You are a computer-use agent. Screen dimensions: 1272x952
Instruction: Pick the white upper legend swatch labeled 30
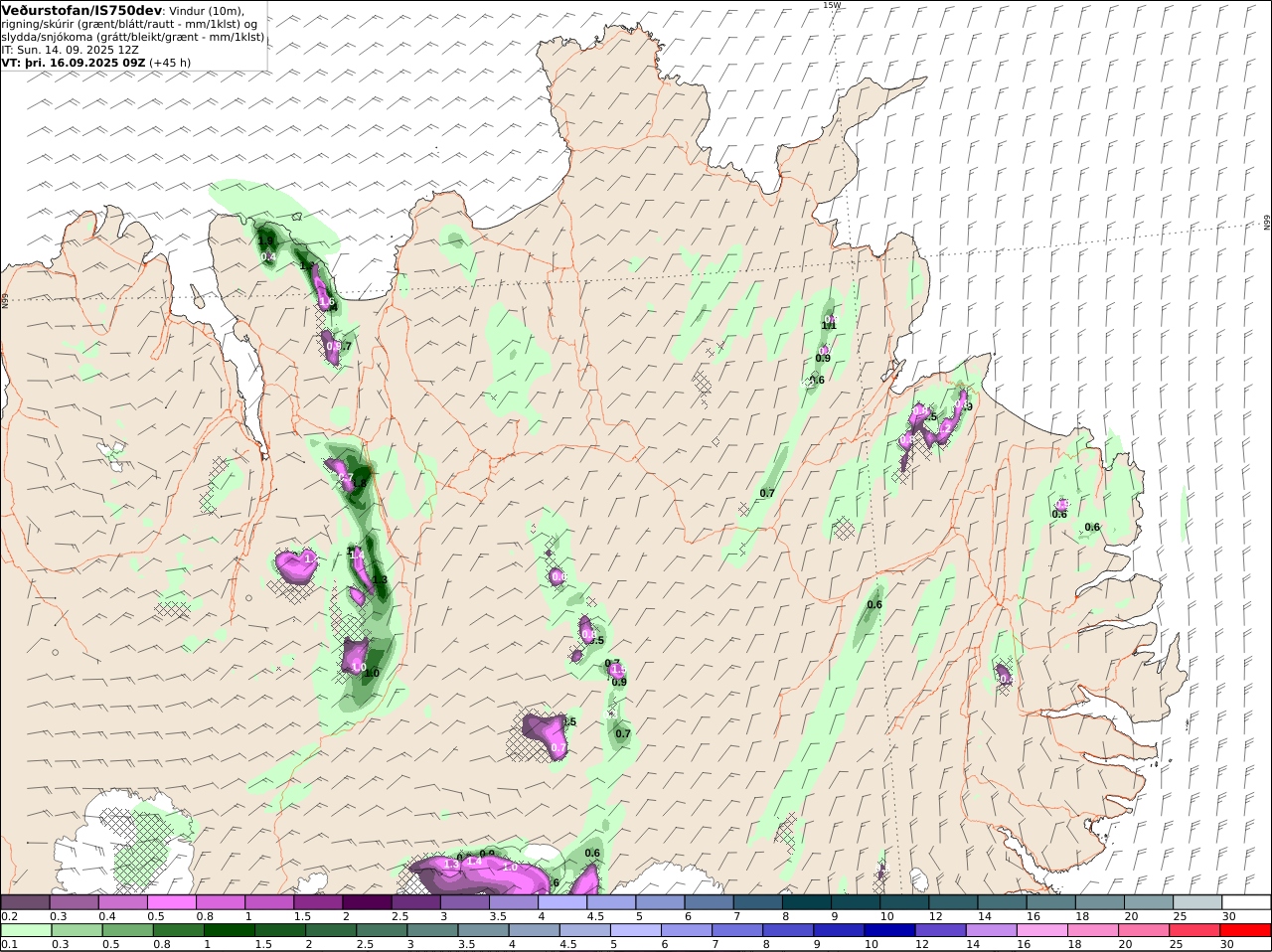point(1247,902)
